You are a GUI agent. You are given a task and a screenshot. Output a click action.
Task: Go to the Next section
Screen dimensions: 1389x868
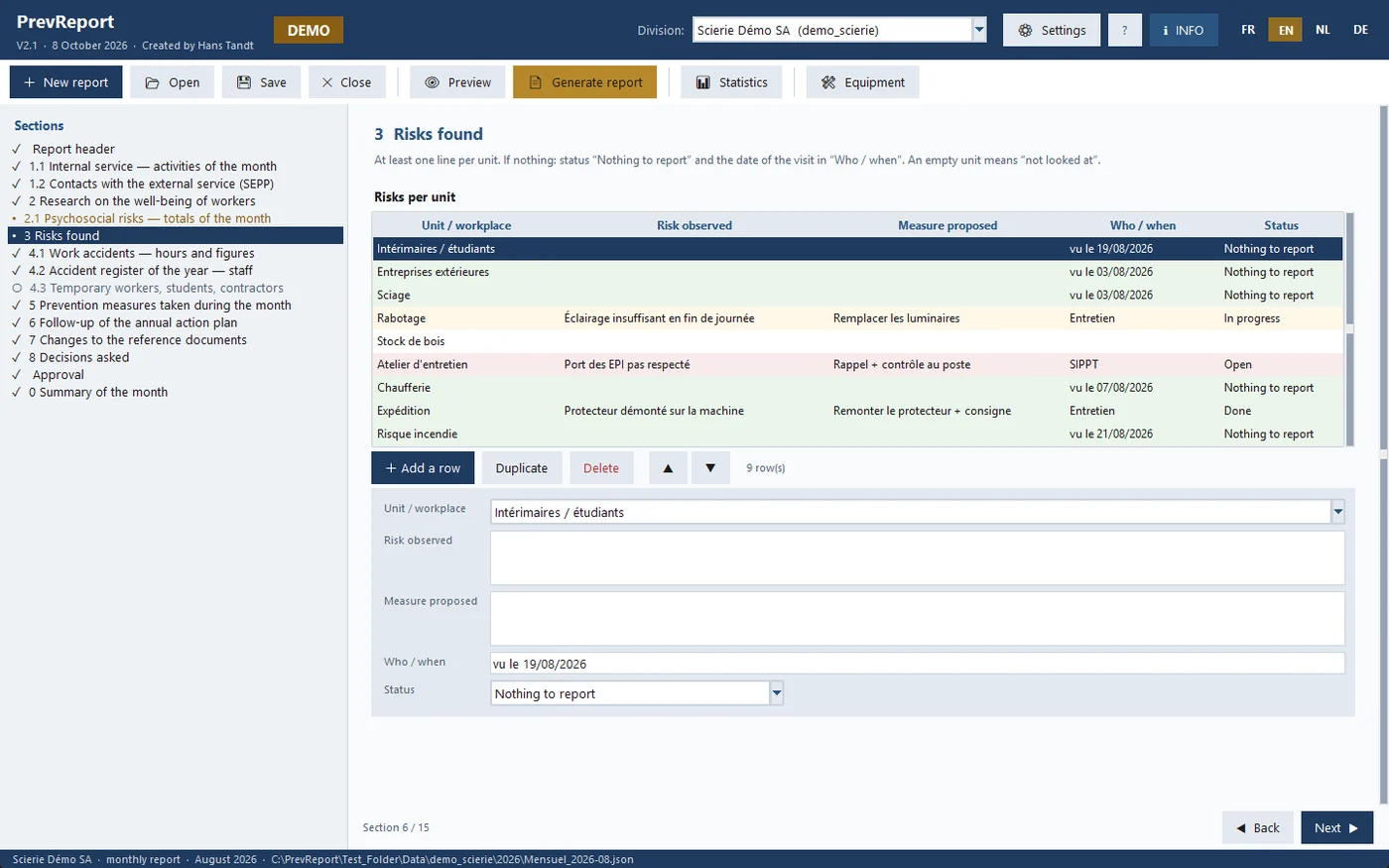(1336, 827)
